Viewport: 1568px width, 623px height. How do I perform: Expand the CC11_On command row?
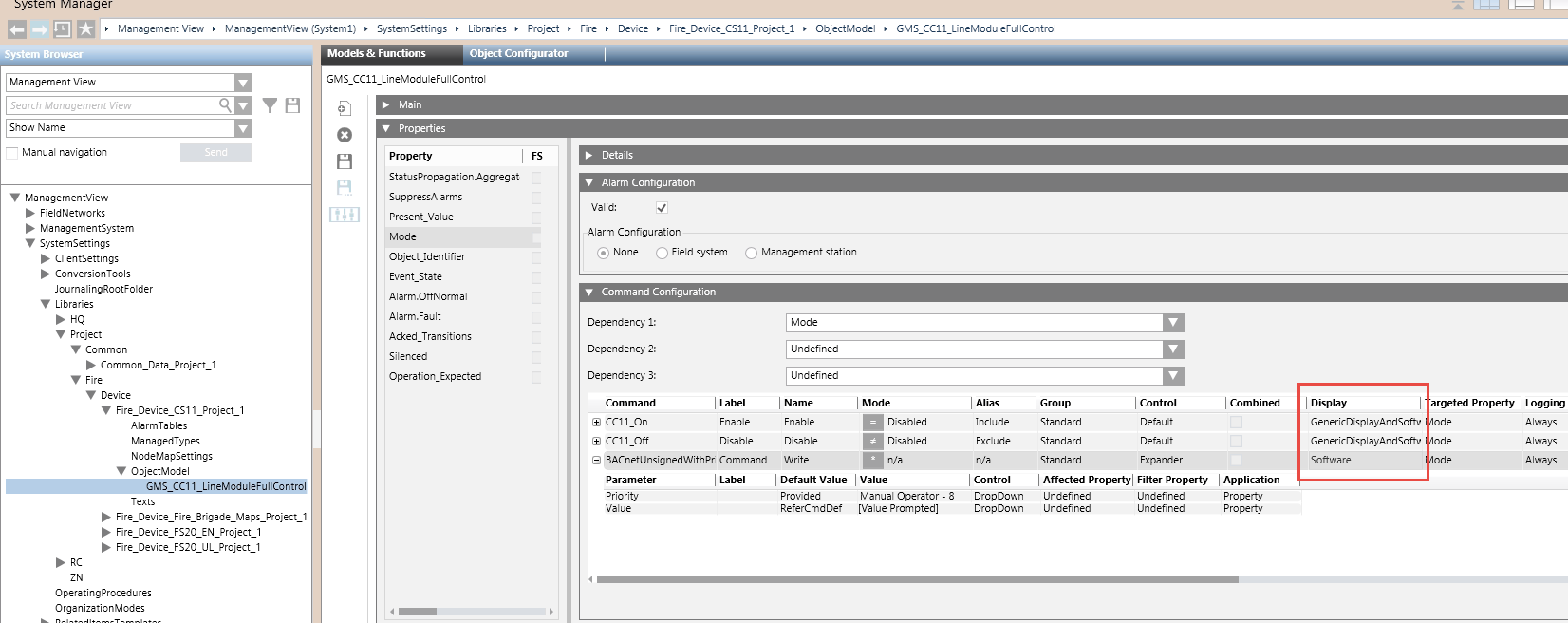[x=596, y=423]
